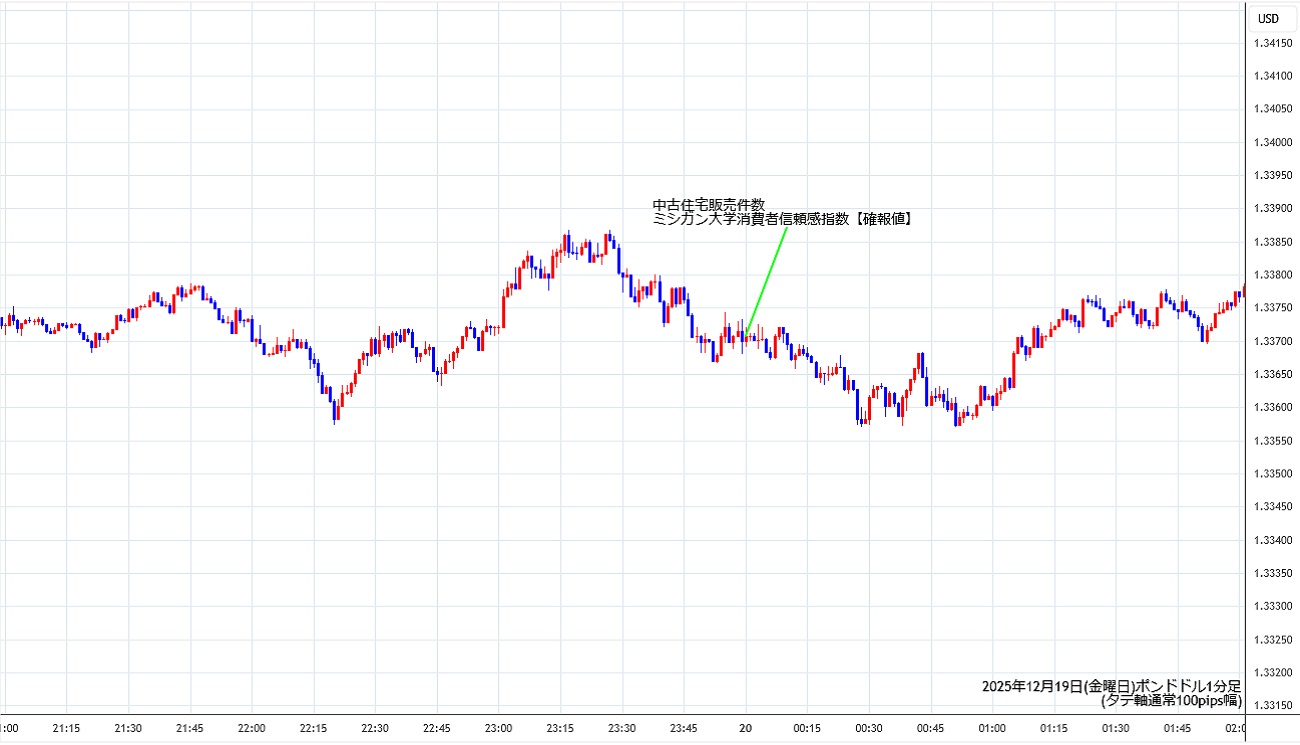Click the 22:00 time axis label
1300x745 pixels.
[252, 729]
